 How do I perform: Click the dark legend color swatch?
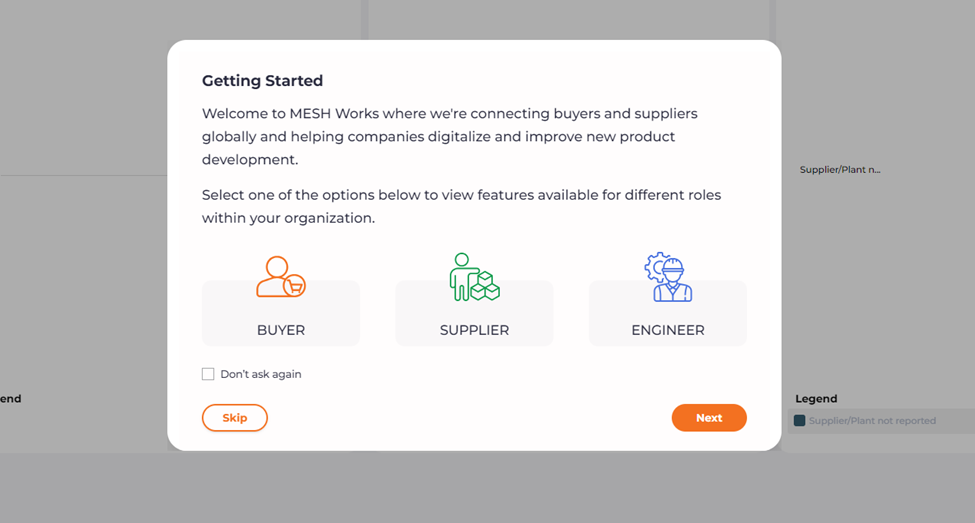tap(800, 421)
